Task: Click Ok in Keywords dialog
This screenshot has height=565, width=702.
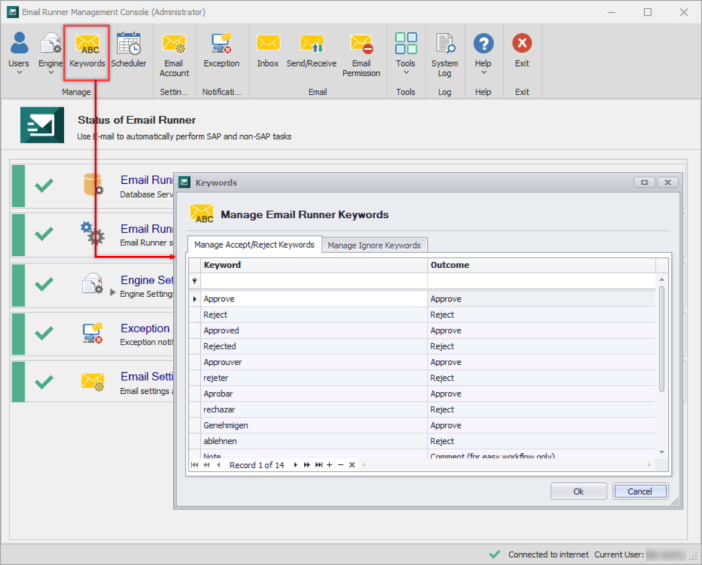Action: [x=578, y=492]
